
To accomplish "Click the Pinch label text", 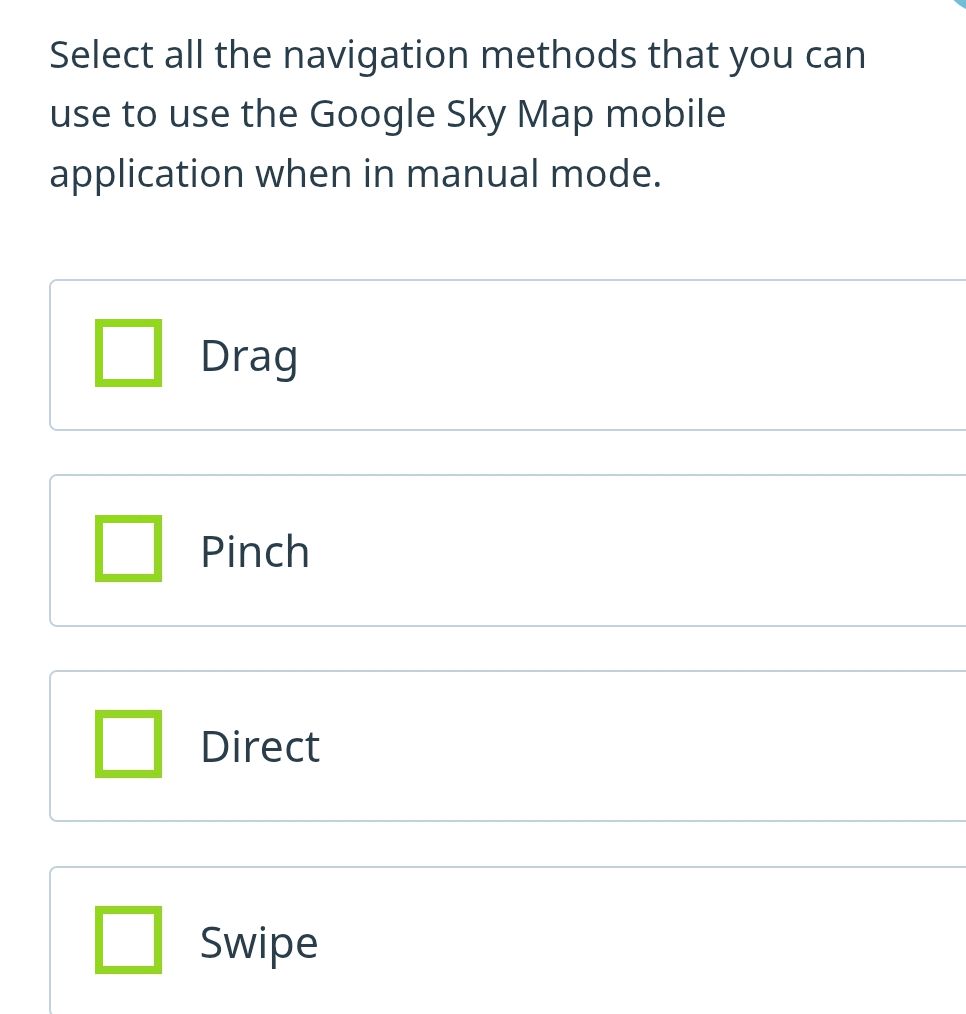I will [255, 550].
